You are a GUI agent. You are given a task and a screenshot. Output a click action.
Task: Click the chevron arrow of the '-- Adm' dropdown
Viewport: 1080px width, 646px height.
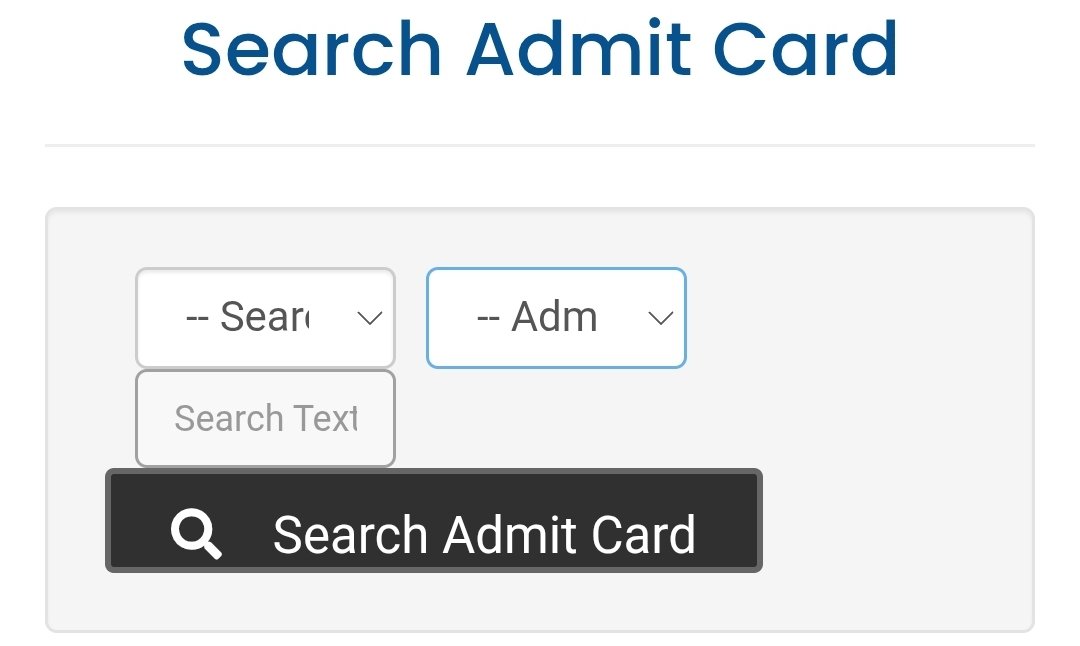[660, 318]
